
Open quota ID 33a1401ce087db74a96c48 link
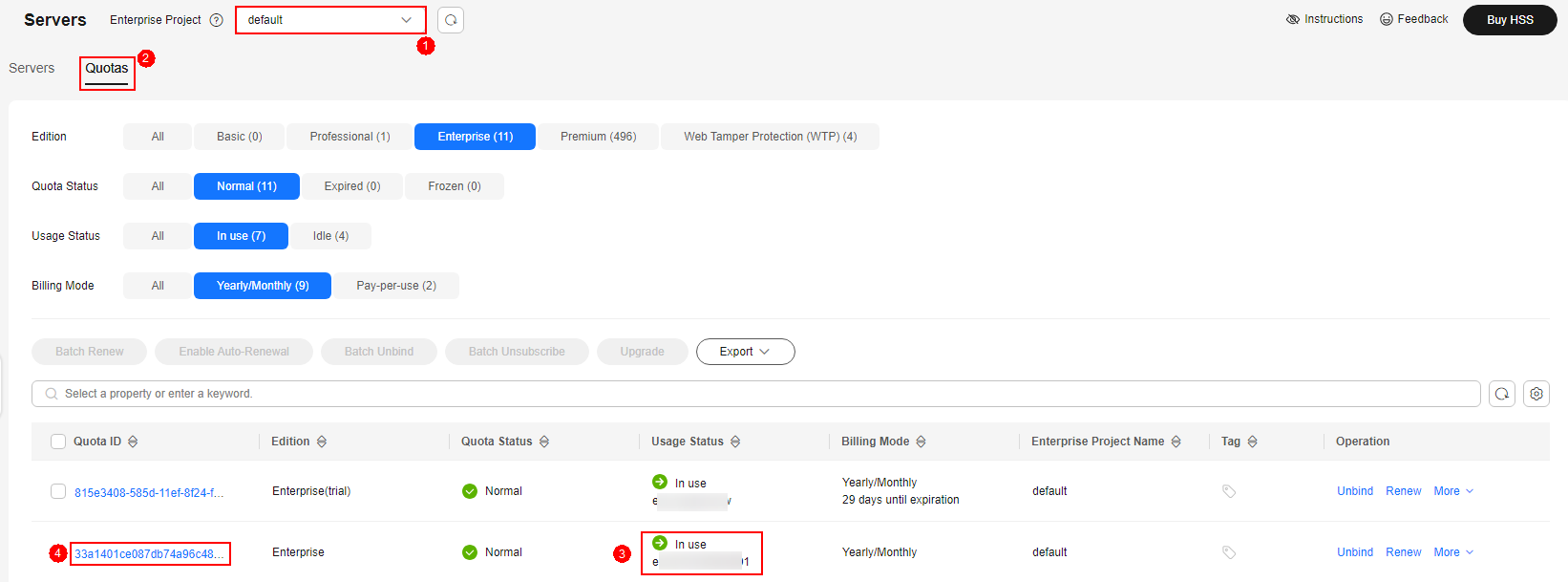point(149,554)
